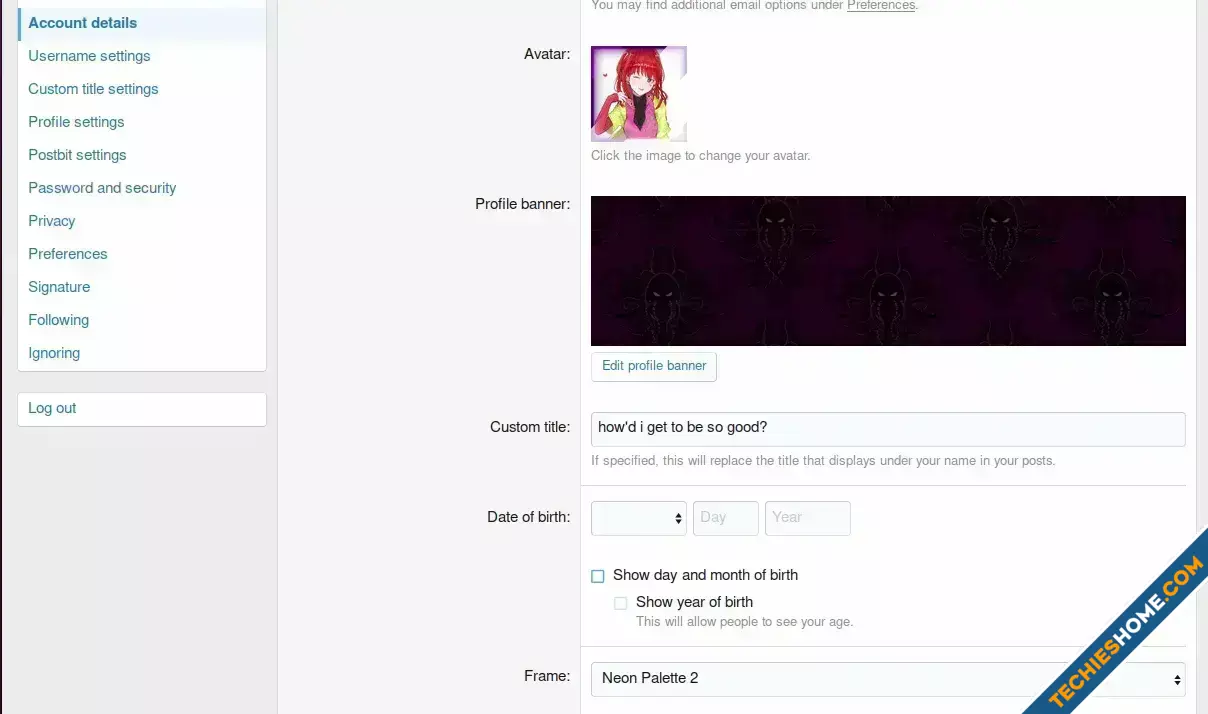Viewport: 1208px width, 714px height.
Task: Toggle Show year of birth checkbox
Action: pos(621,603)
